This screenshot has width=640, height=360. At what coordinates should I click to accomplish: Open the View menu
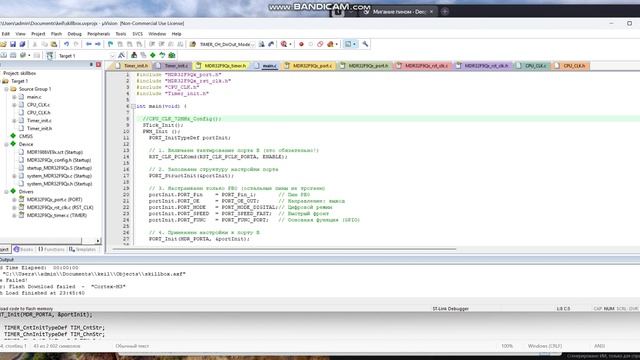tap(20, 34)
